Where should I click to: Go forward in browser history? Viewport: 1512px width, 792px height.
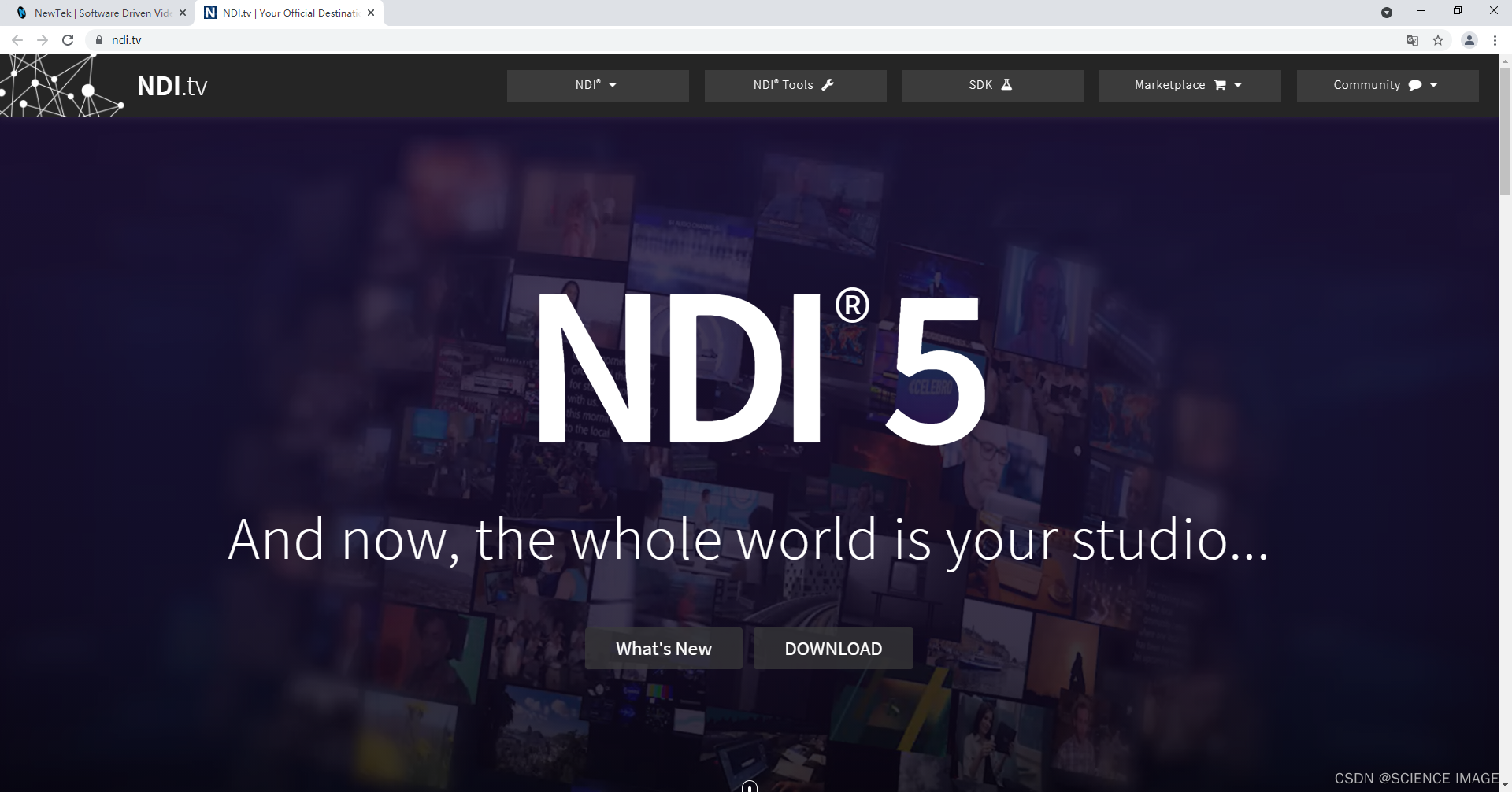(43, 40)
